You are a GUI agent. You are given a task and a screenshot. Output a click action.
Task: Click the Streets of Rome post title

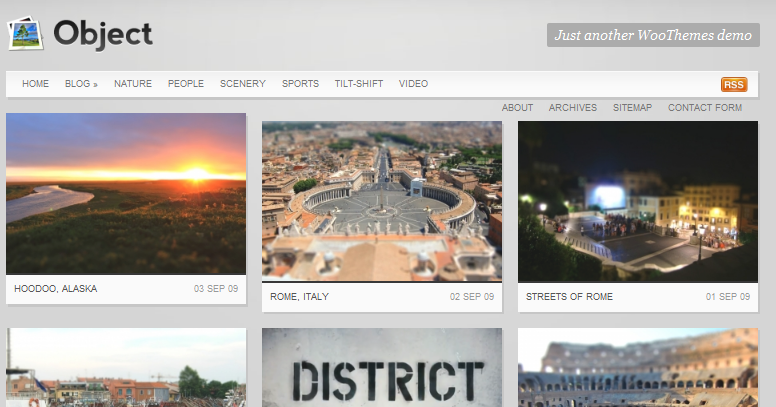point(569,297)
